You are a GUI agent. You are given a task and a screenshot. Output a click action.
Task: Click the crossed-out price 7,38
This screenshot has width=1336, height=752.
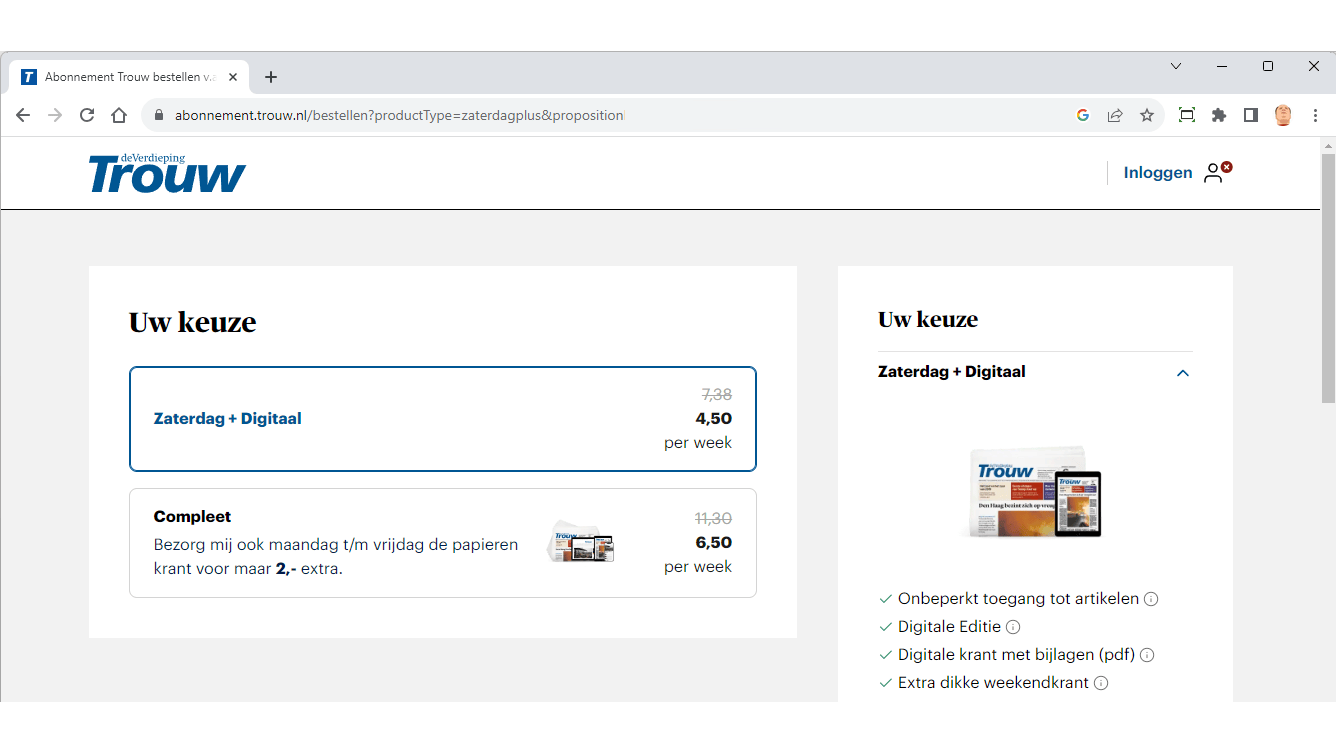717,395
